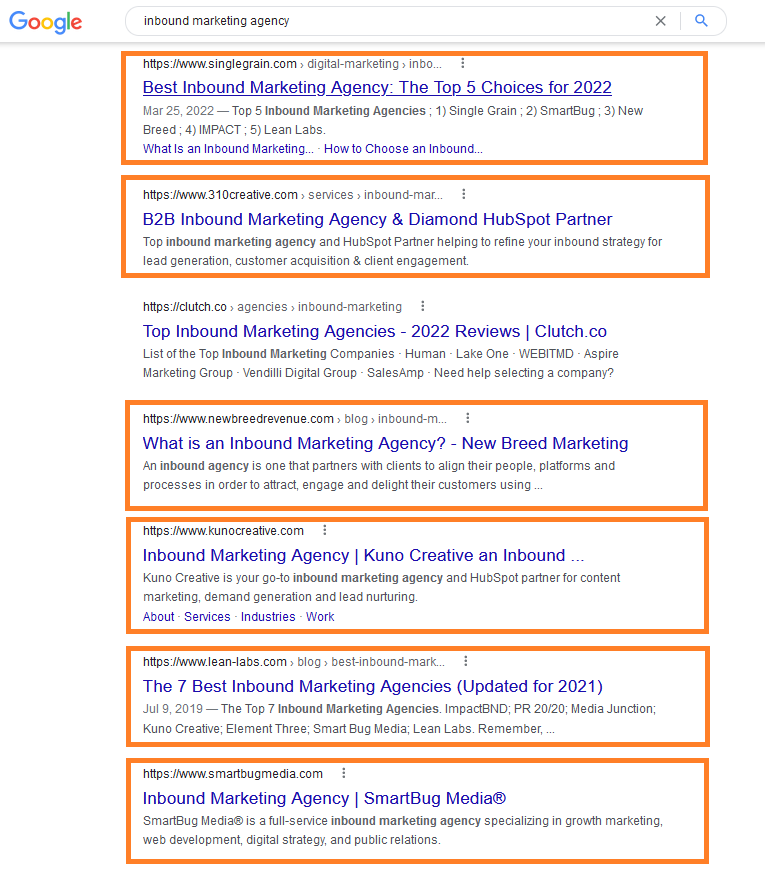
Task: Open more options menu for kunocreative.com result
Action: point(325,530)
